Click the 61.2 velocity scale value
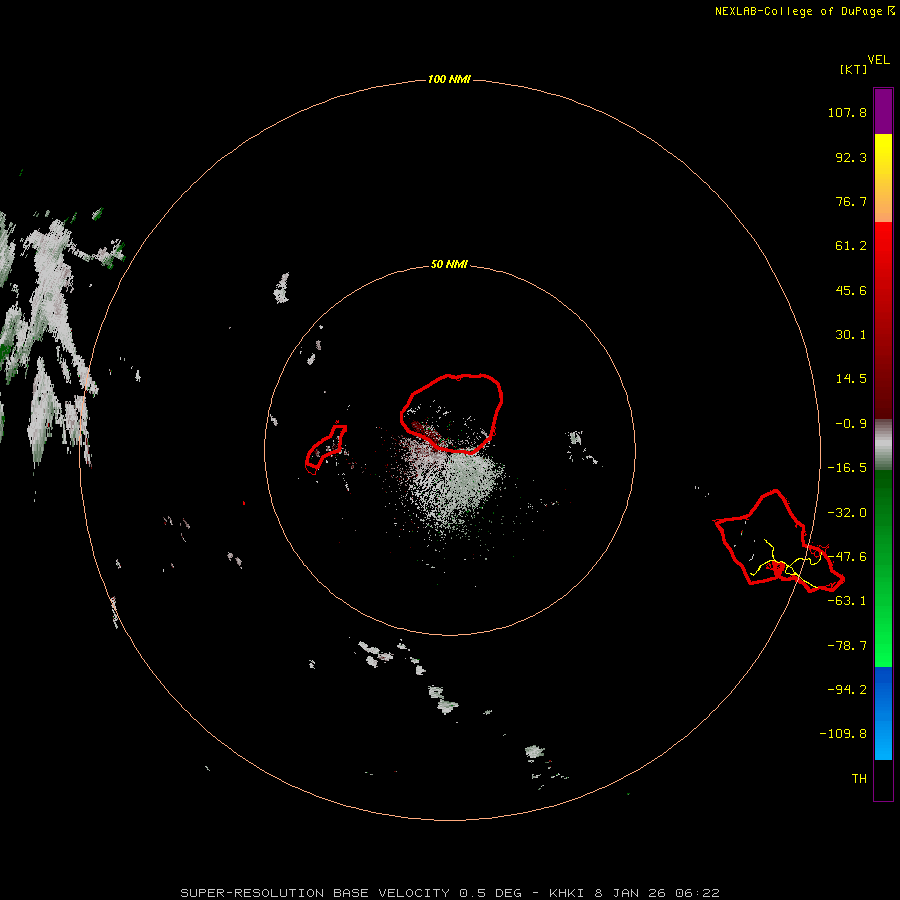 click(x=851, y=246)
